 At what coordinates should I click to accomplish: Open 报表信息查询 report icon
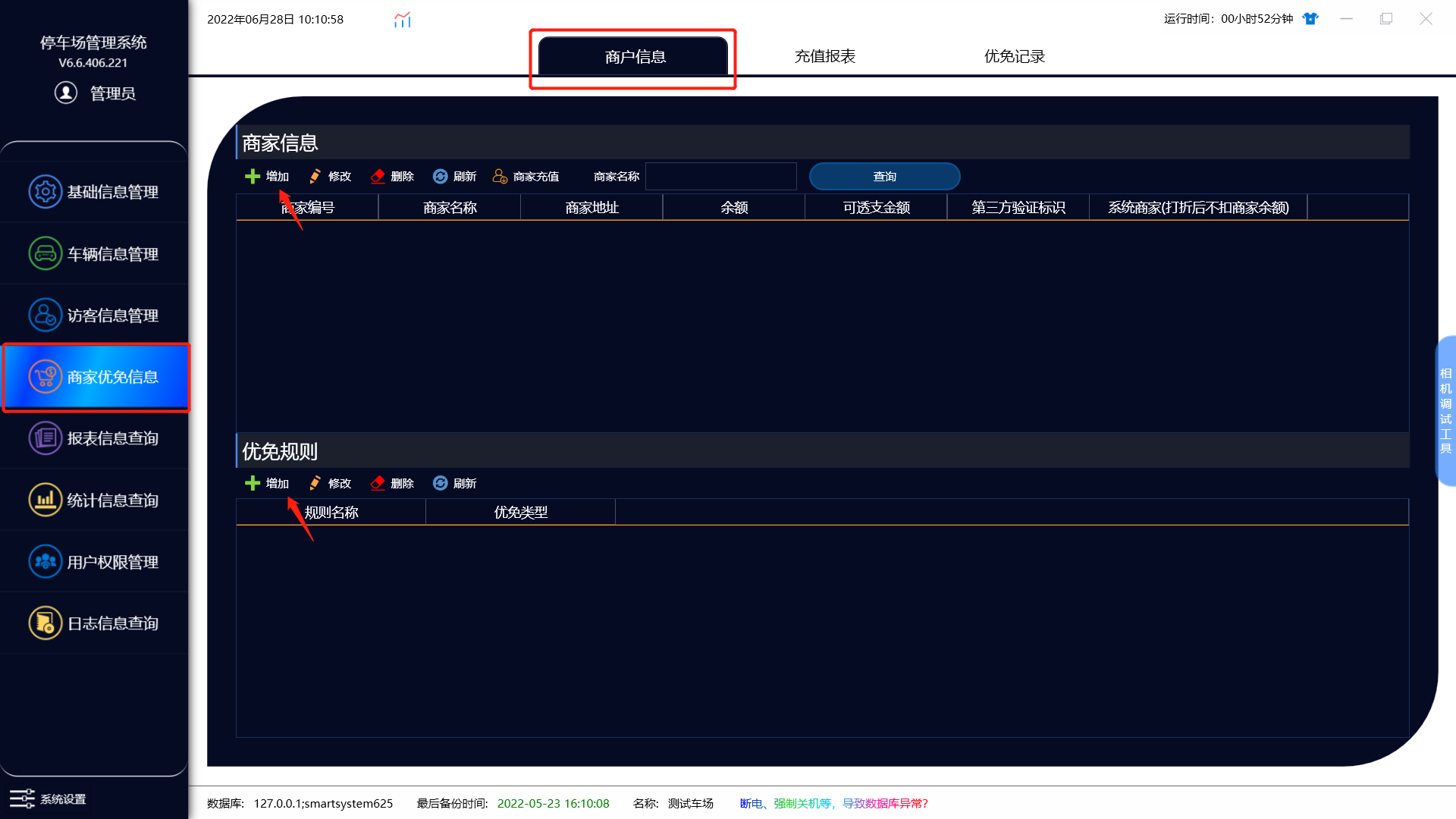(45, 438)
